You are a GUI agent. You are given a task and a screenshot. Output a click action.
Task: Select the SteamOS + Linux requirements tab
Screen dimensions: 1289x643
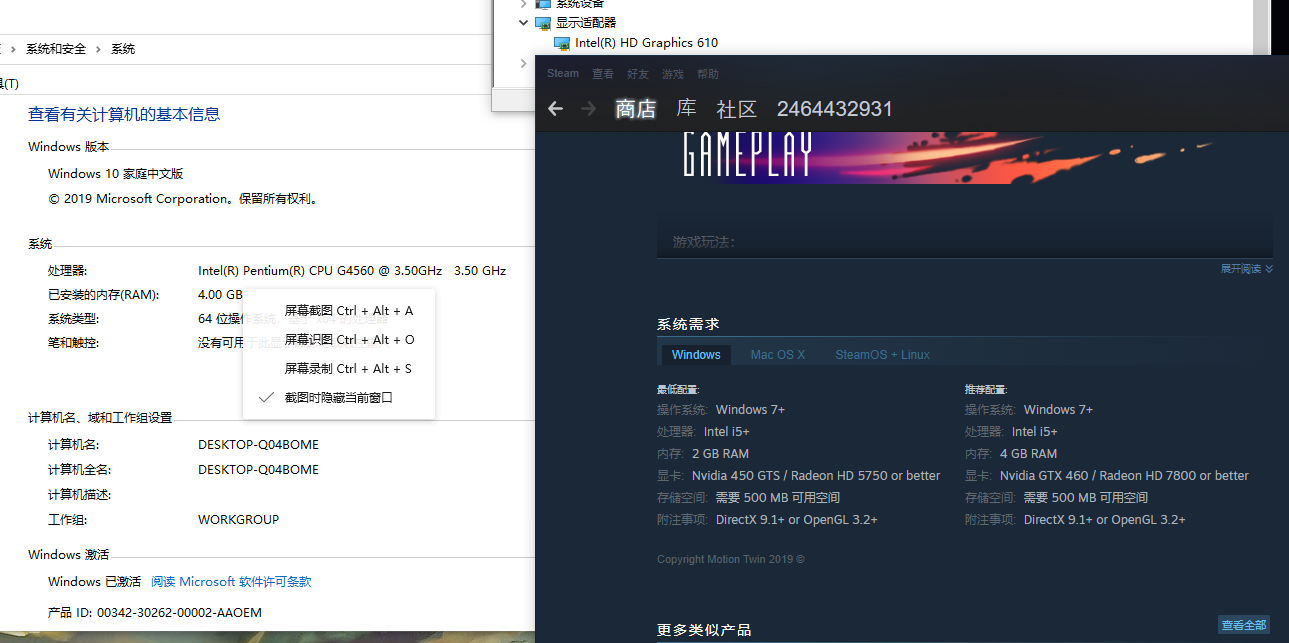(x=883, y=355)
